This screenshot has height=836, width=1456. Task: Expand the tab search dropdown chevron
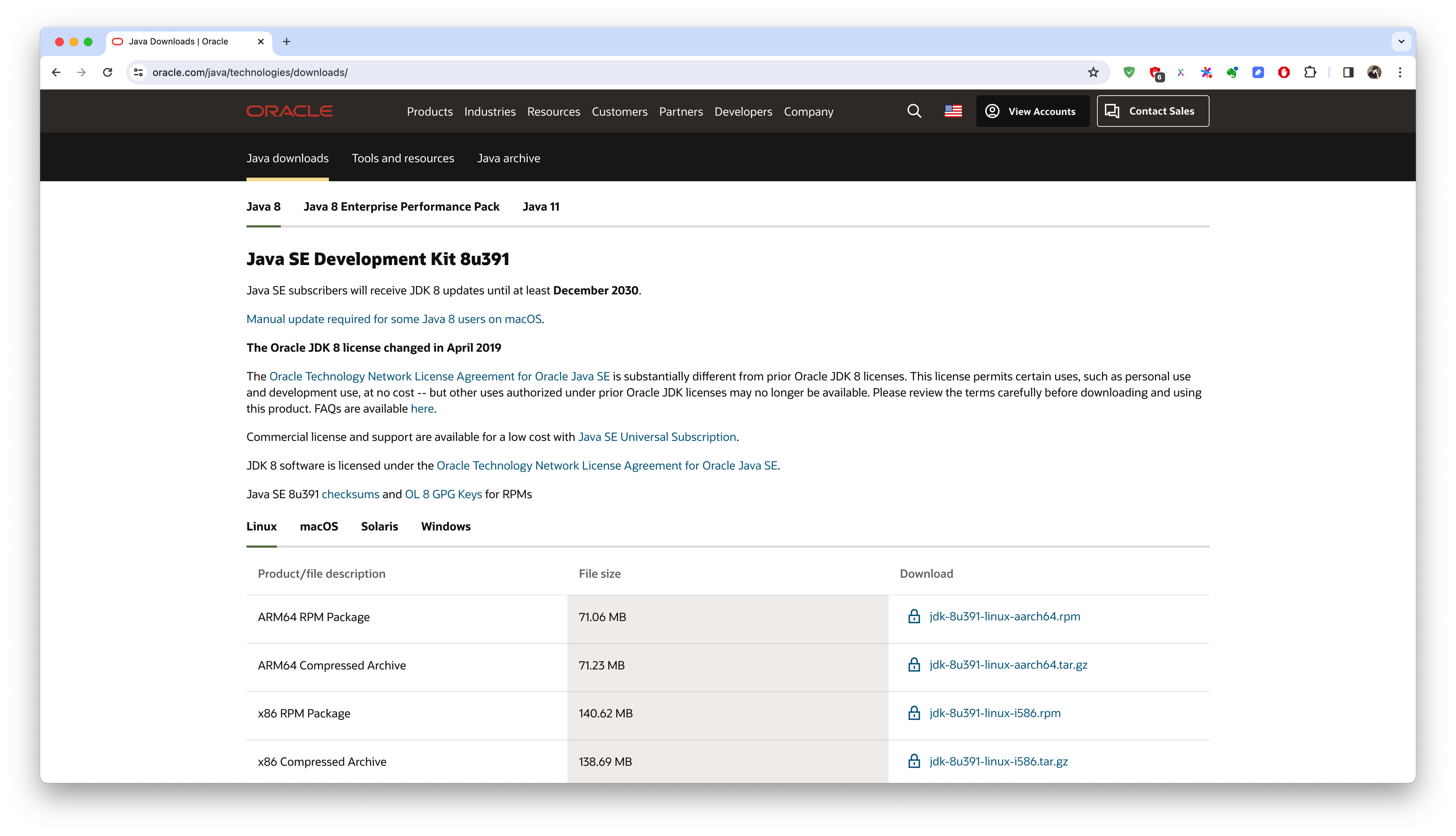pos(1401,41)
